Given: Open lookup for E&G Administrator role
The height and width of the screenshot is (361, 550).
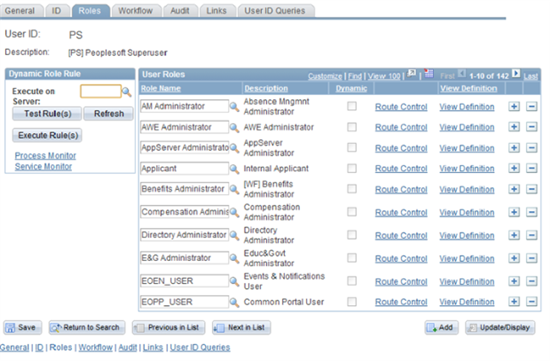Looking at the screenshot, I should pos(234,258).
